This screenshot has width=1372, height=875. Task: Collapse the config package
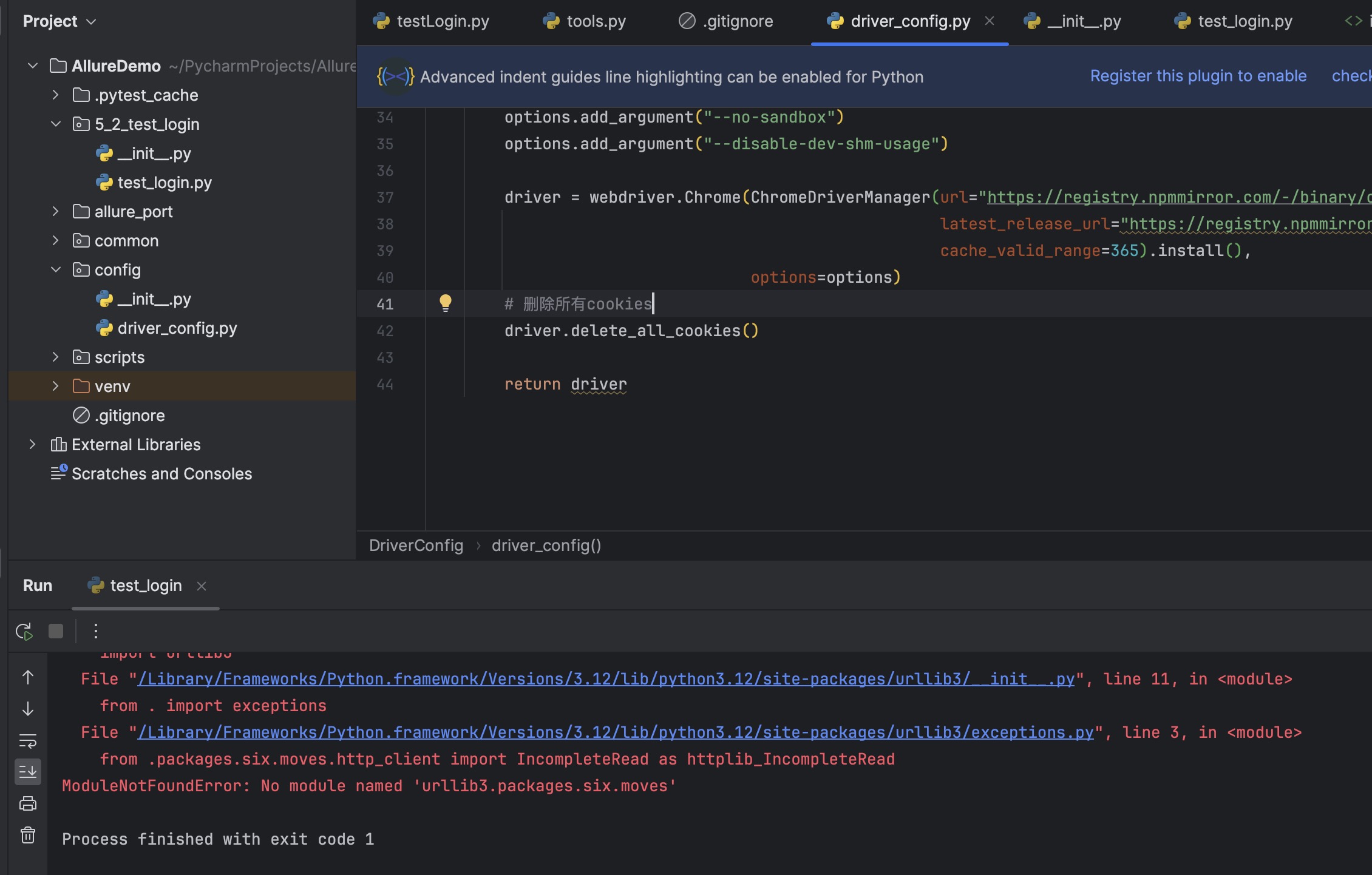coord(55,270)
